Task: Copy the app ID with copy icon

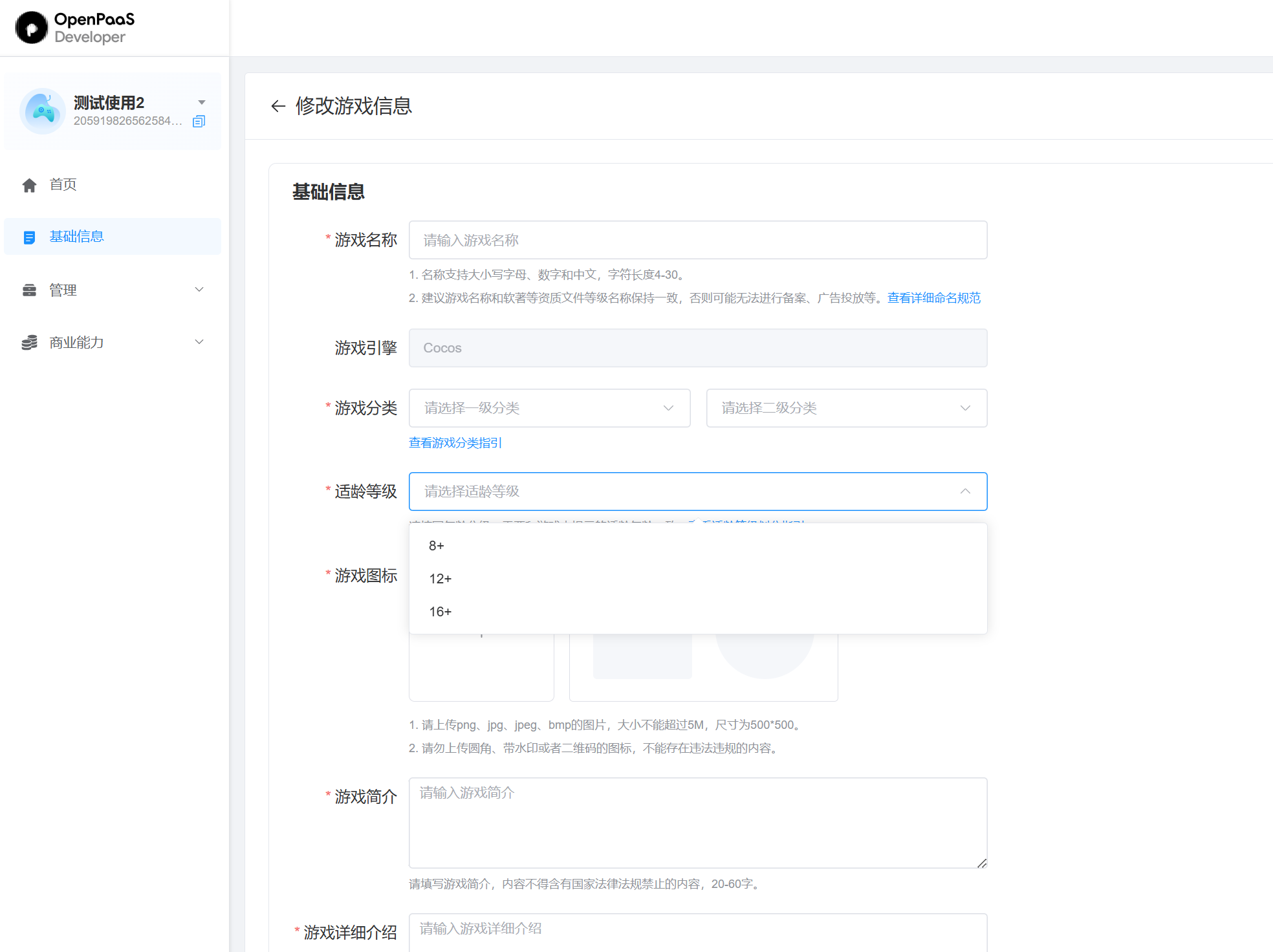Action: coord(199,121)
